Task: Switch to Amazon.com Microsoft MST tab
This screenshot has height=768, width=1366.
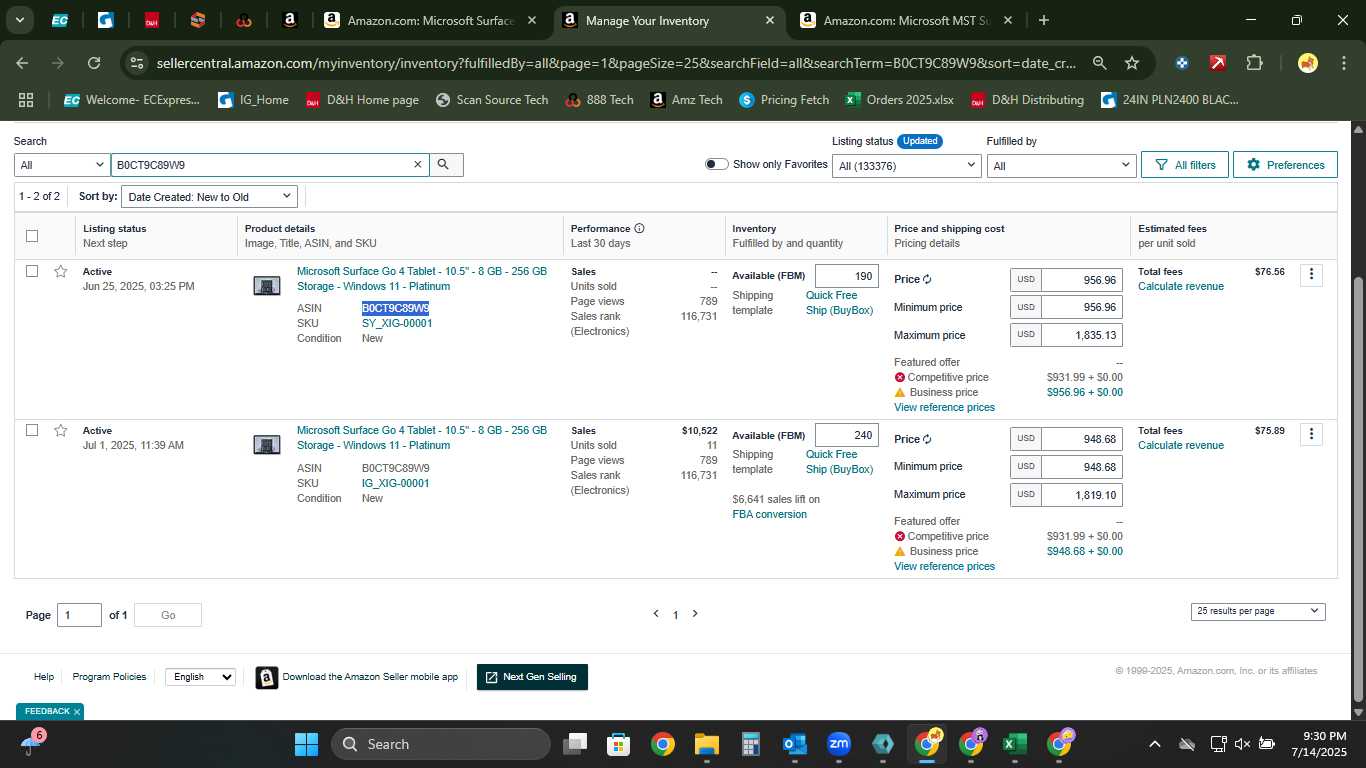Action: (906, 20)
